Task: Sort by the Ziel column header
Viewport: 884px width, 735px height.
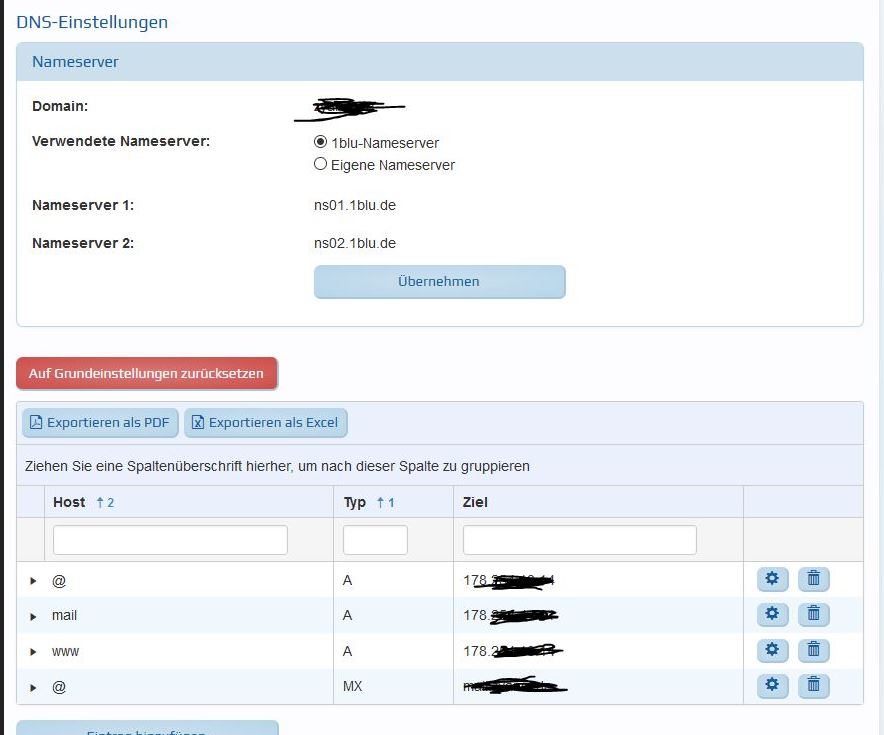Action: [598, 502]
